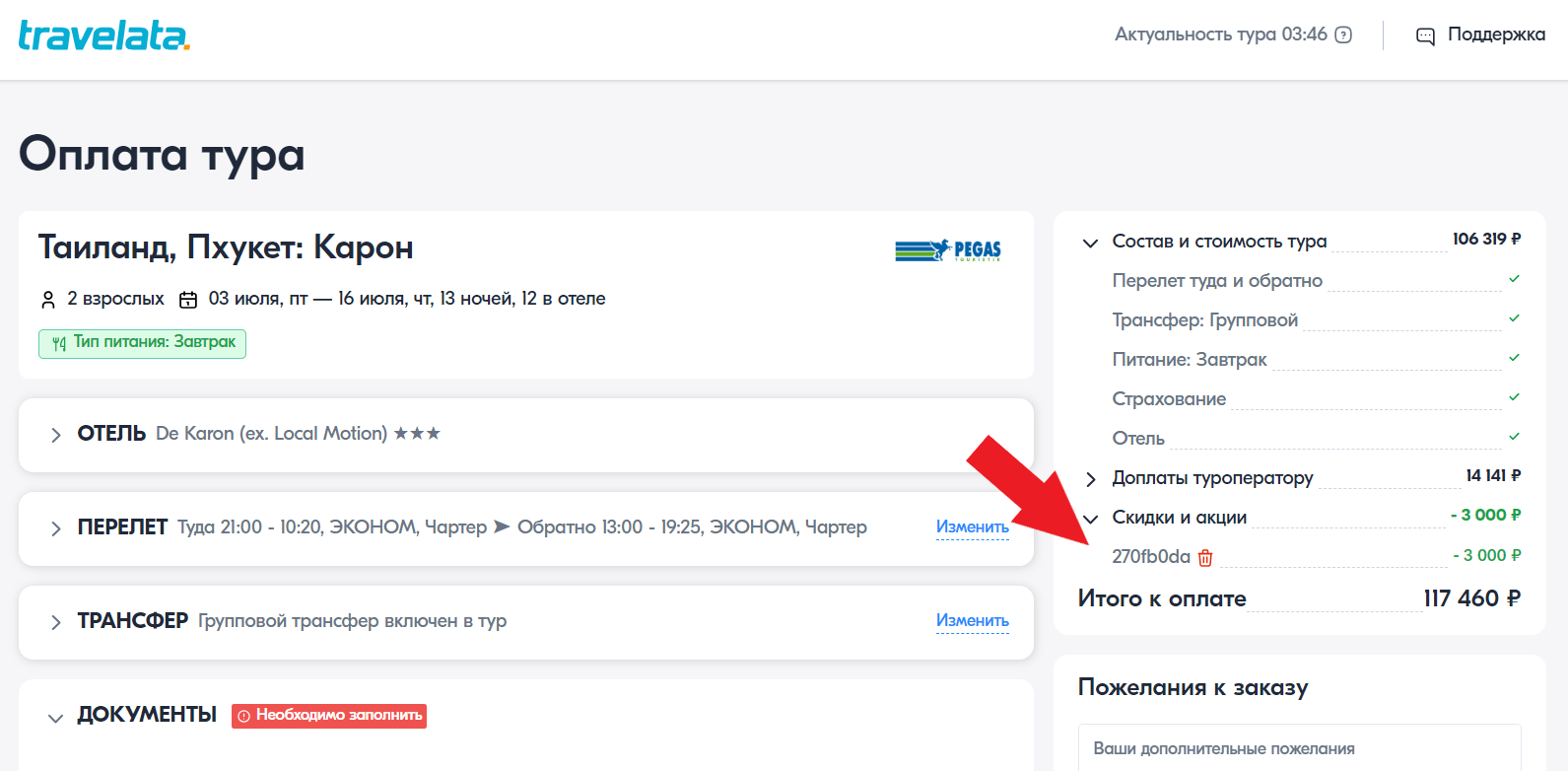Collapse Состав и стоимость тура chevron
The image size is (1568, 771).
pyautogui.click(x=1090, y=243)
